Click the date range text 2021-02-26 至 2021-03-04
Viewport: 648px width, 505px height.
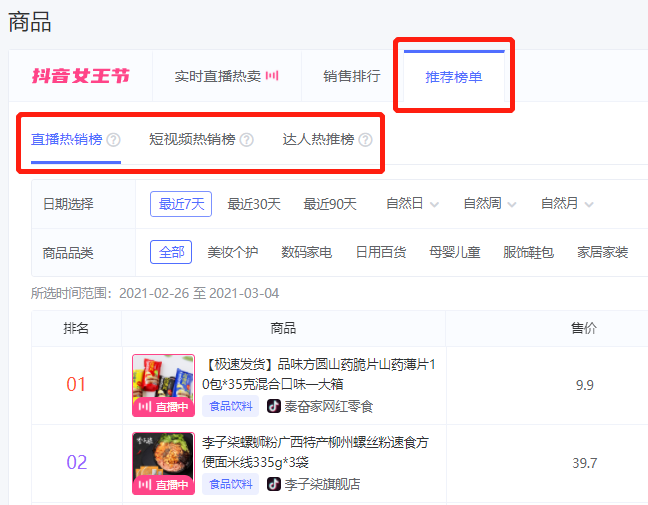tap(199, 293)
